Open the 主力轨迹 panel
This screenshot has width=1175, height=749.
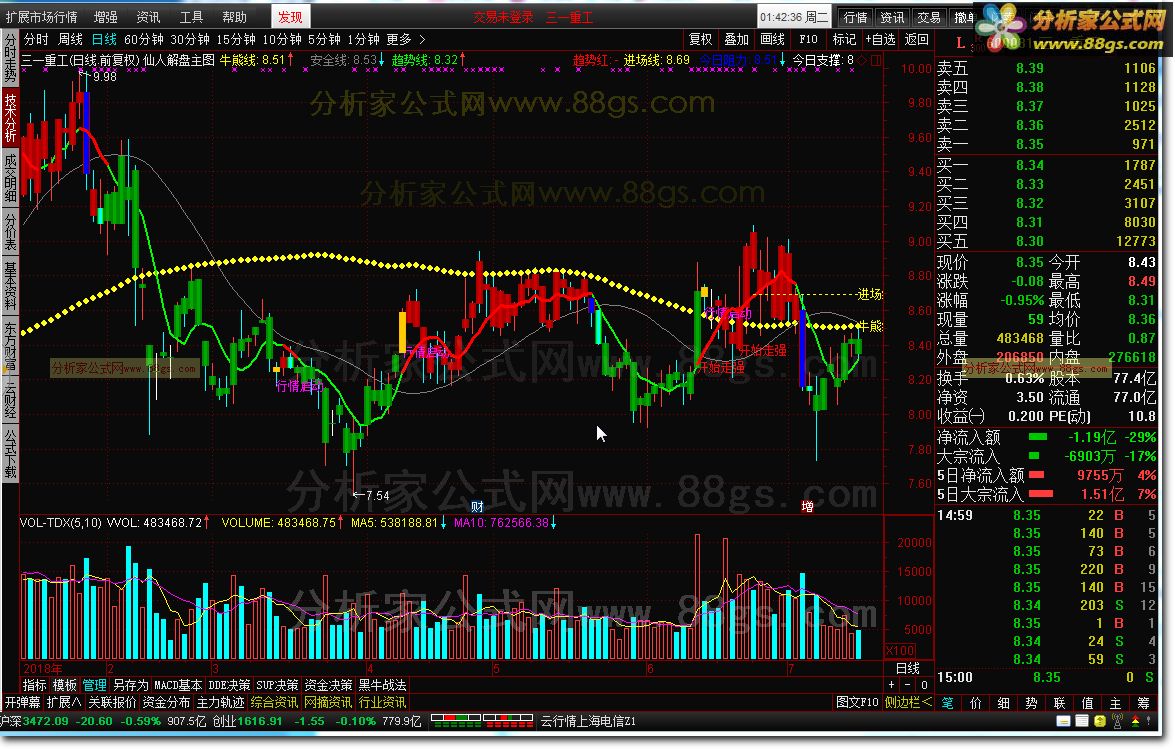(x=220, y=703)
